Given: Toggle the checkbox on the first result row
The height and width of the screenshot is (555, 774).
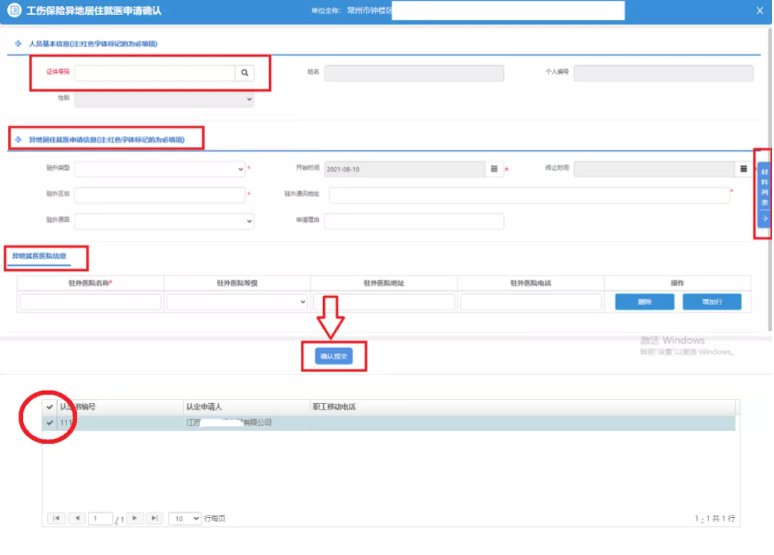Looking at the screenshot, I should tap(50, 423).
